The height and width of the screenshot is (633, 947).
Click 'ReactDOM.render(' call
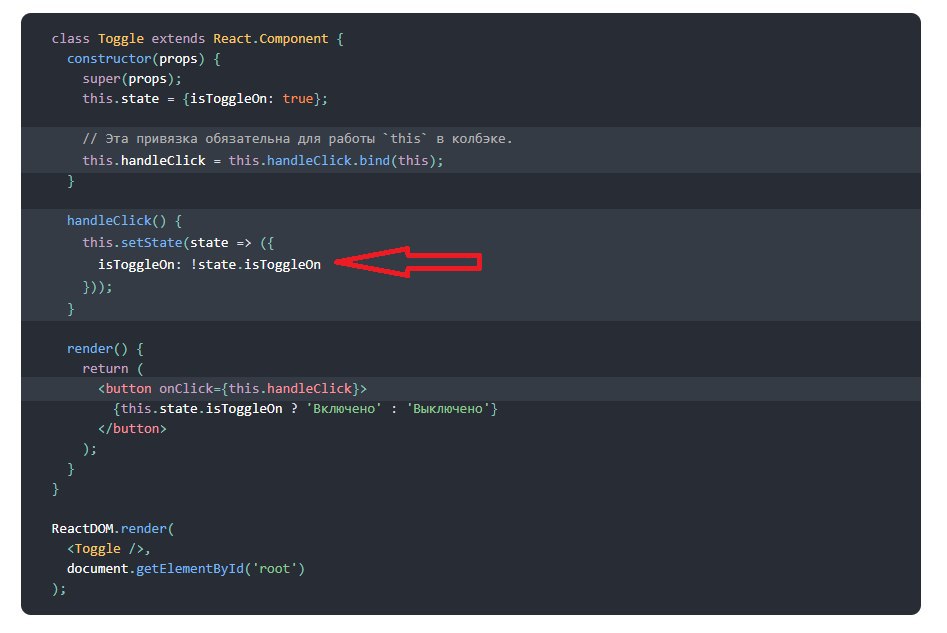click(x=113, y=529)
